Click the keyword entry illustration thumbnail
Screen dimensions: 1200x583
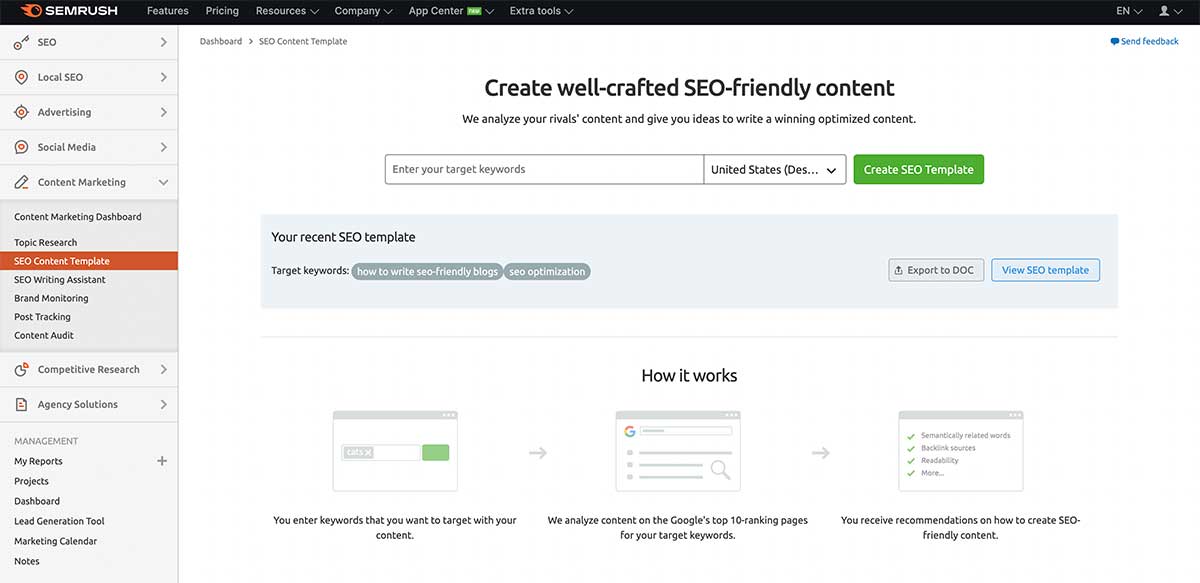pos(395,451)
